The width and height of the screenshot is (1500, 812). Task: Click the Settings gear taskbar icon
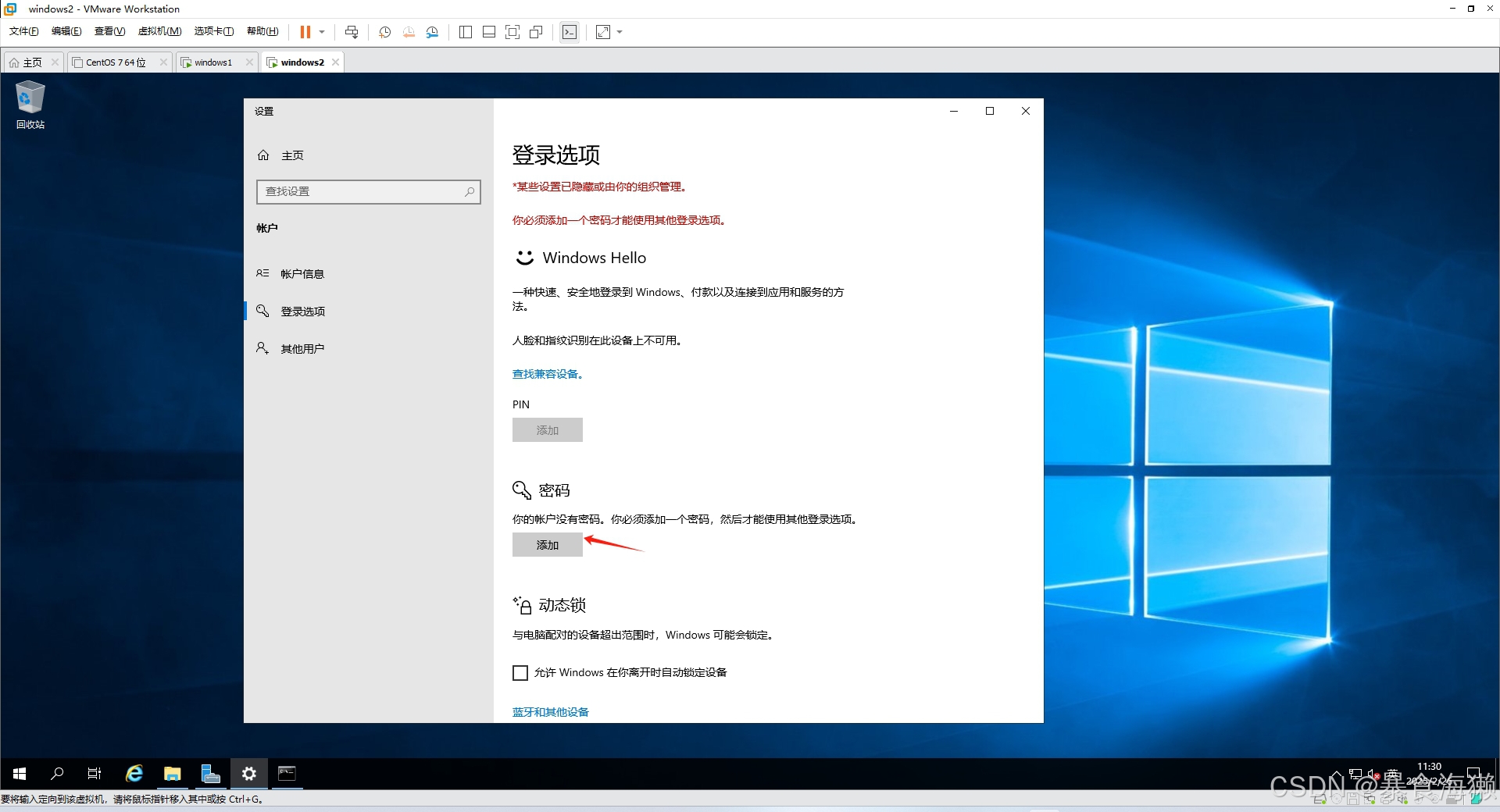[x=249, y=774]
